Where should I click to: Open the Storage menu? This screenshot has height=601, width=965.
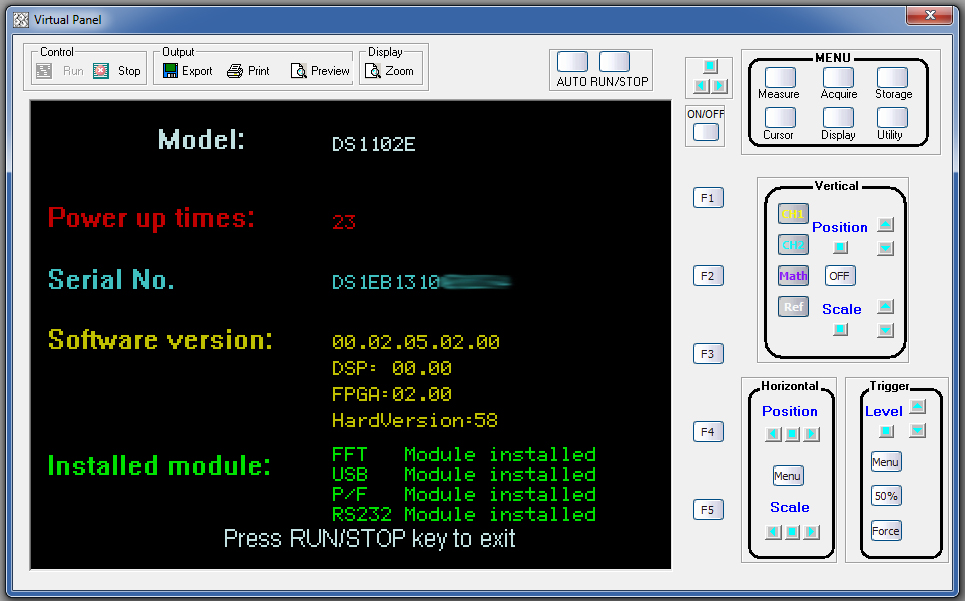tap(892, 78)
